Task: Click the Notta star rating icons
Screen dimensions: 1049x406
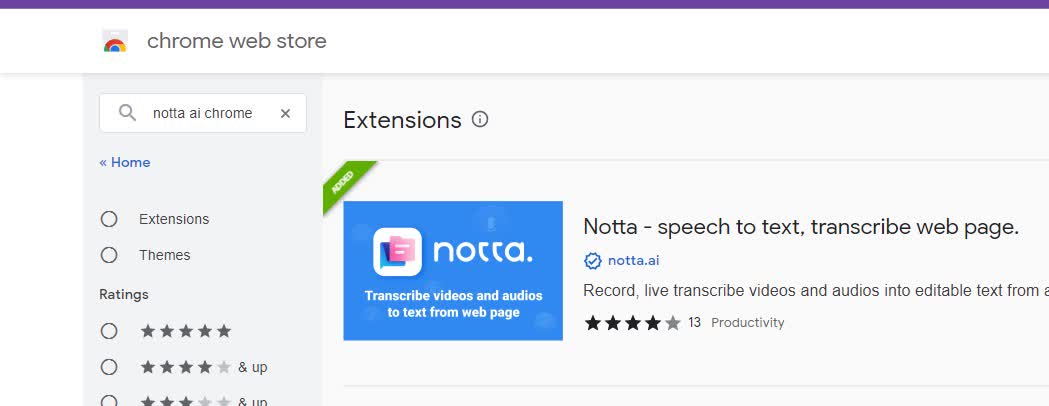Action: (632, 323)
